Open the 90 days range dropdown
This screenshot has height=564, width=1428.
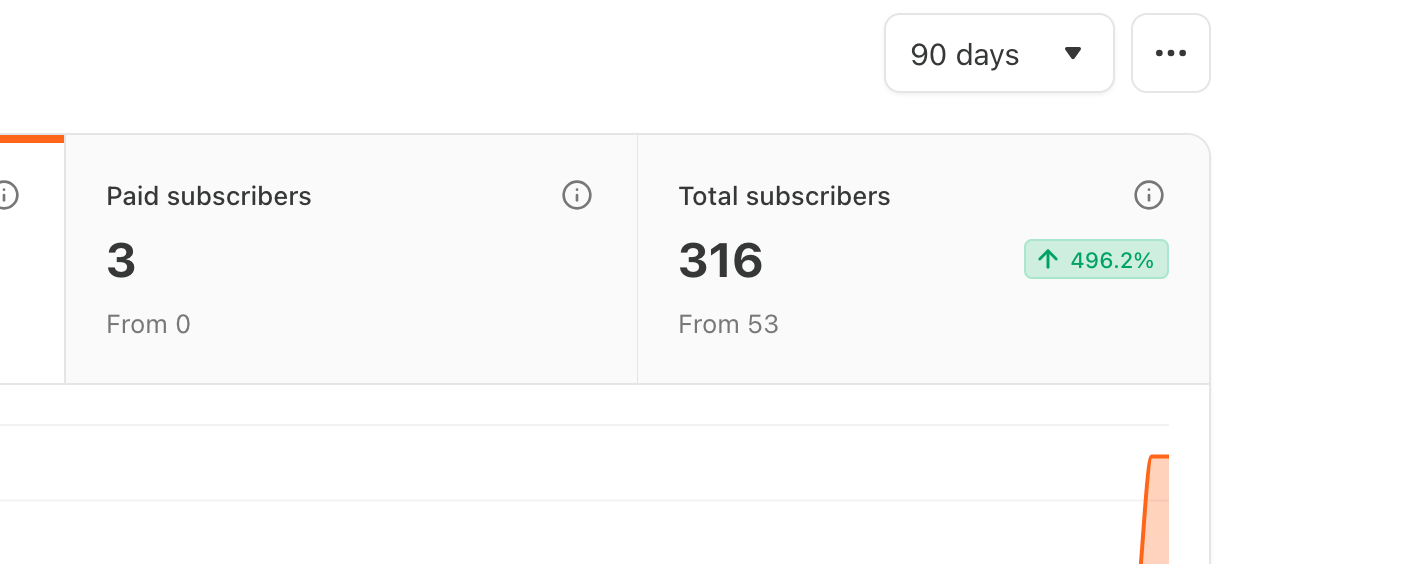998,54
